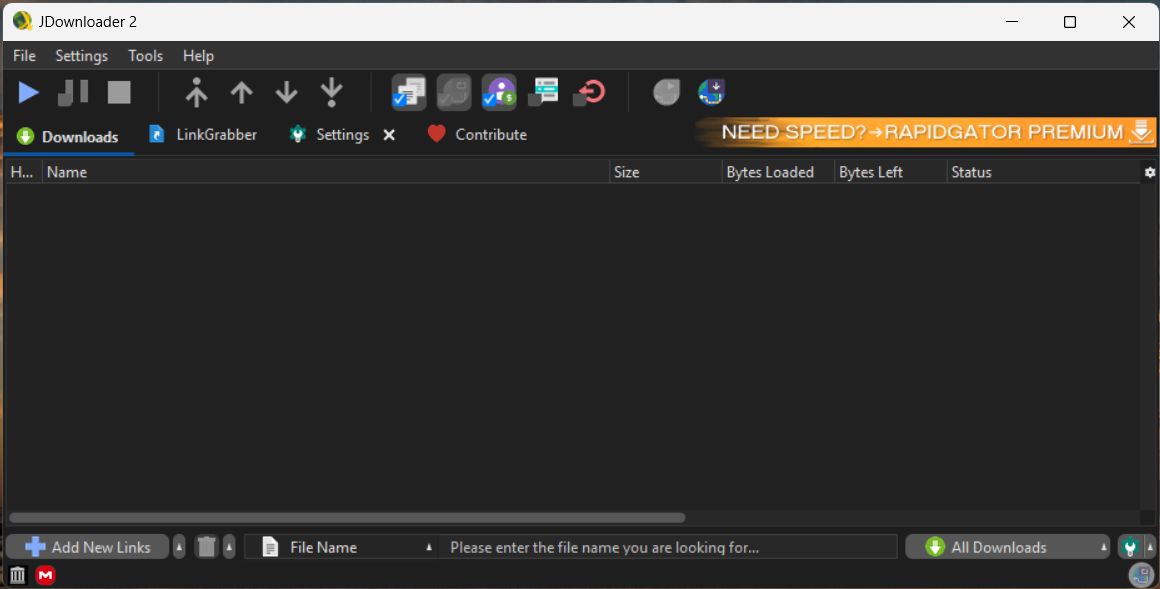Click the horizontal scrollbar of downloads table
Viewport: 1160px width, 589px height.
tap(347, 518)
